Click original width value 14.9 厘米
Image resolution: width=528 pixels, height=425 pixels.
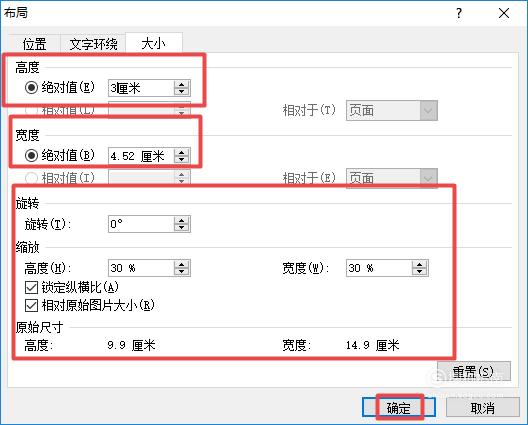point(372,345)
